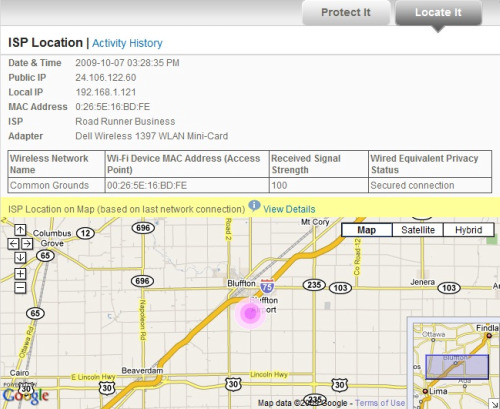Click the signal strength value 100
Screen dimensions: 500x409
click(319, 185)
